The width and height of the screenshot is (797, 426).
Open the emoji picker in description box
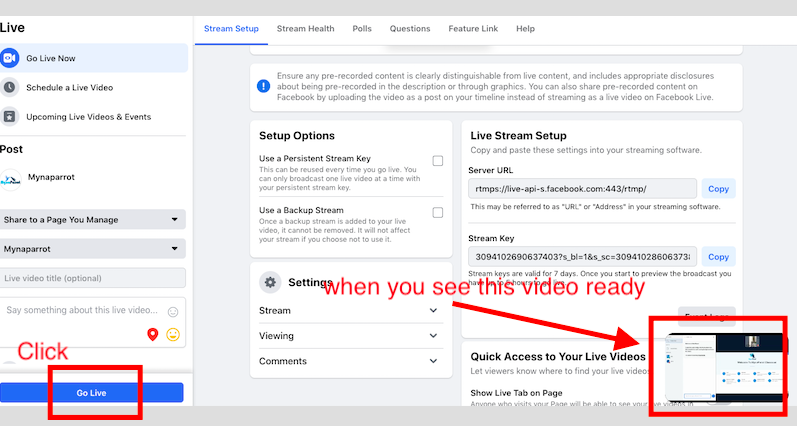[173, 312]
